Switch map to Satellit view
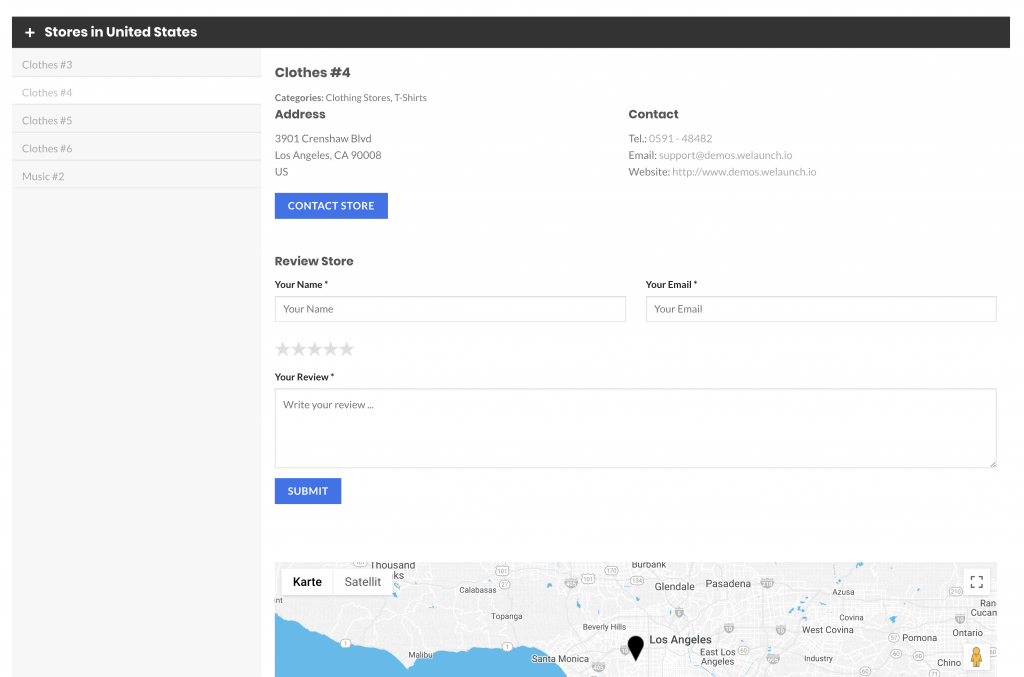 362,582
